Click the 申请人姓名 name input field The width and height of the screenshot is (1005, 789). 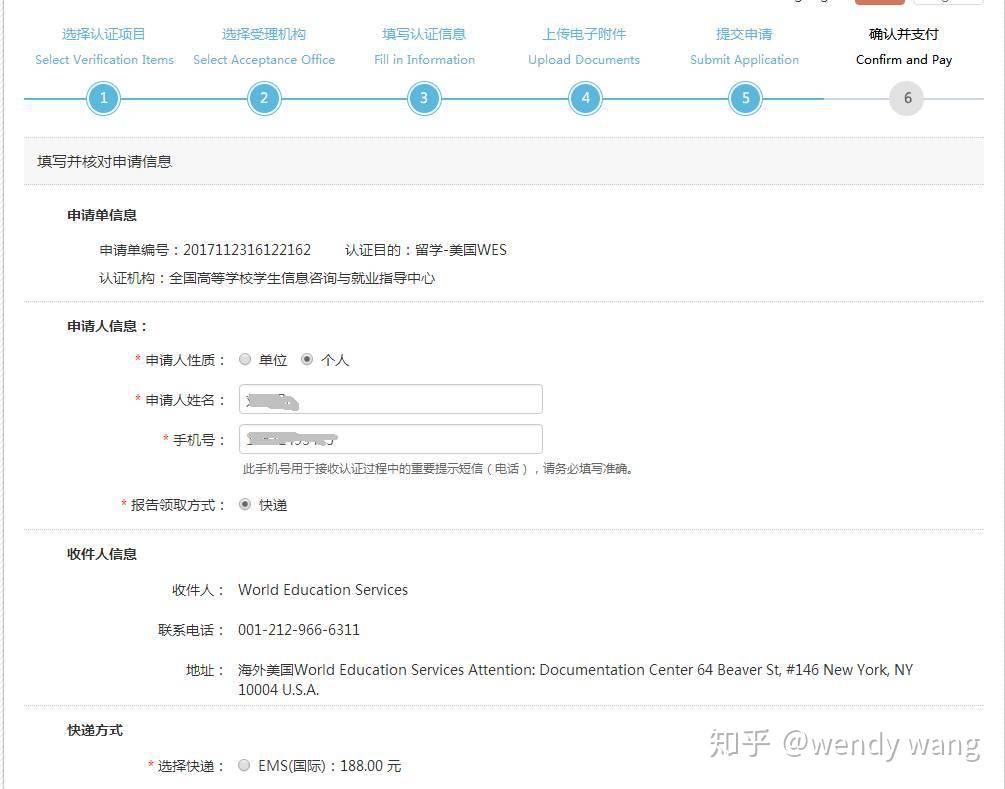pyautogui.click(x=390, y=398)
